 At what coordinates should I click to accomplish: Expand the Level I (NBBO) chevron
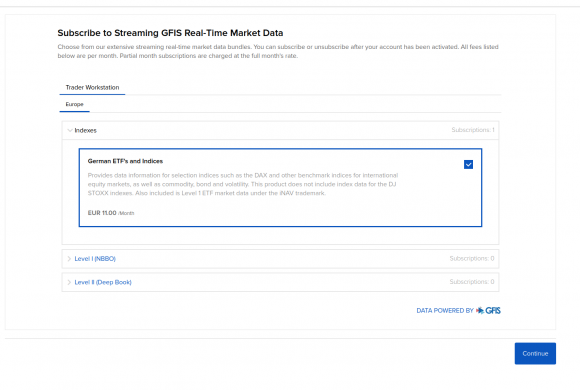click(69, 259)
